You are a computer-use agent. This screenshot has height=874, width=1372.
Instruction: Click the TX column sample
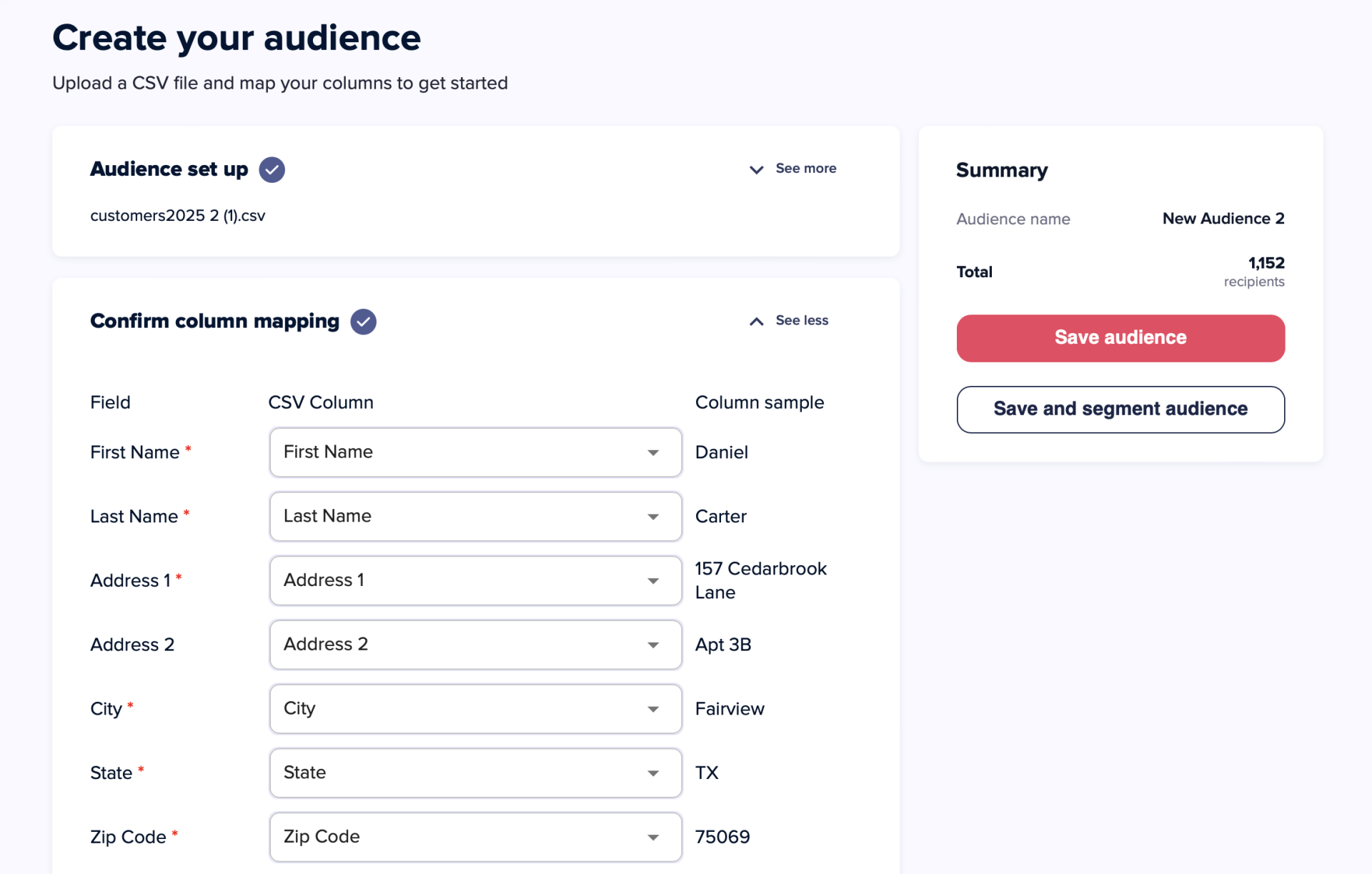(707, 773)
